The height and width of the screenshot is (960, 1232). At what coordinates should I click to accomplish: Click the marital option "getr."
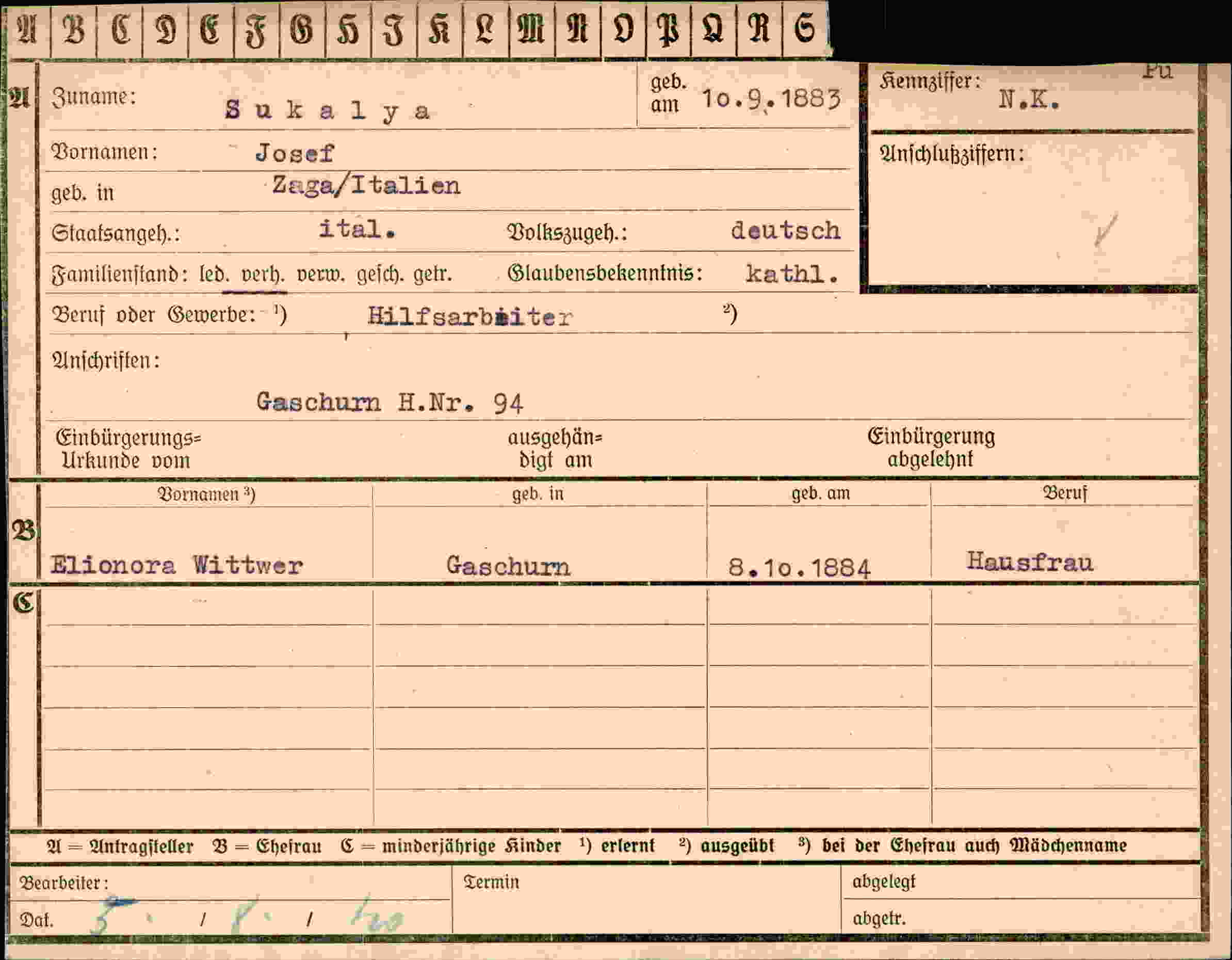433,275
